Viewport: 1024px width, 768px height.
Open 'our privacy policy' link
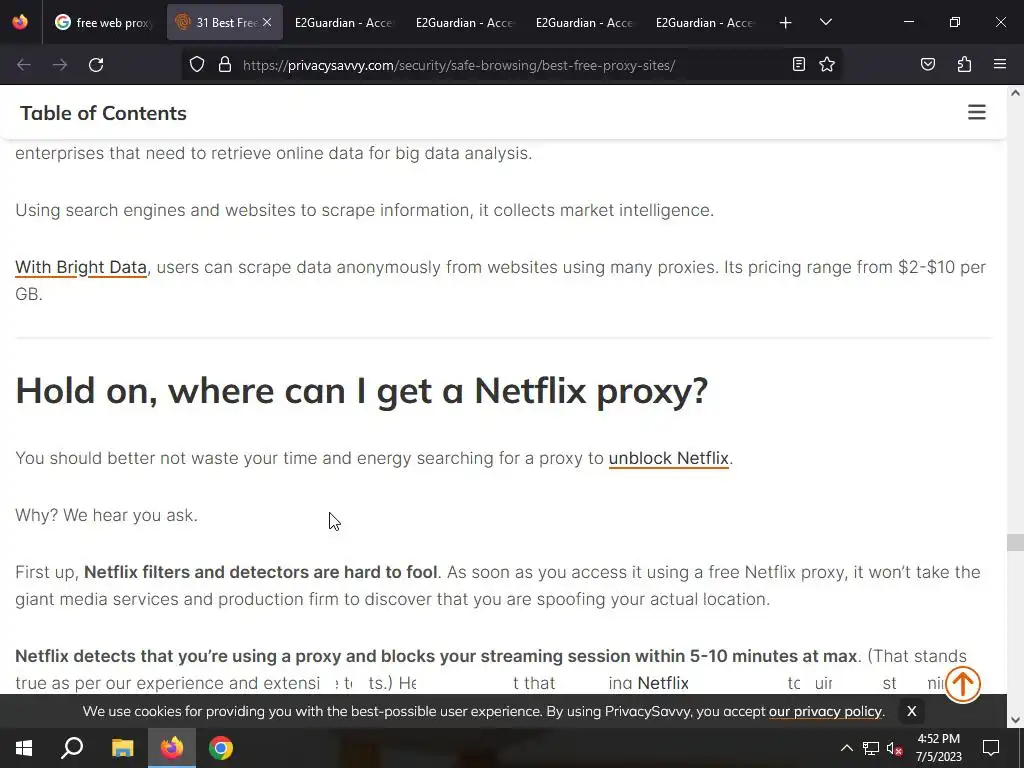pos(825,711)
